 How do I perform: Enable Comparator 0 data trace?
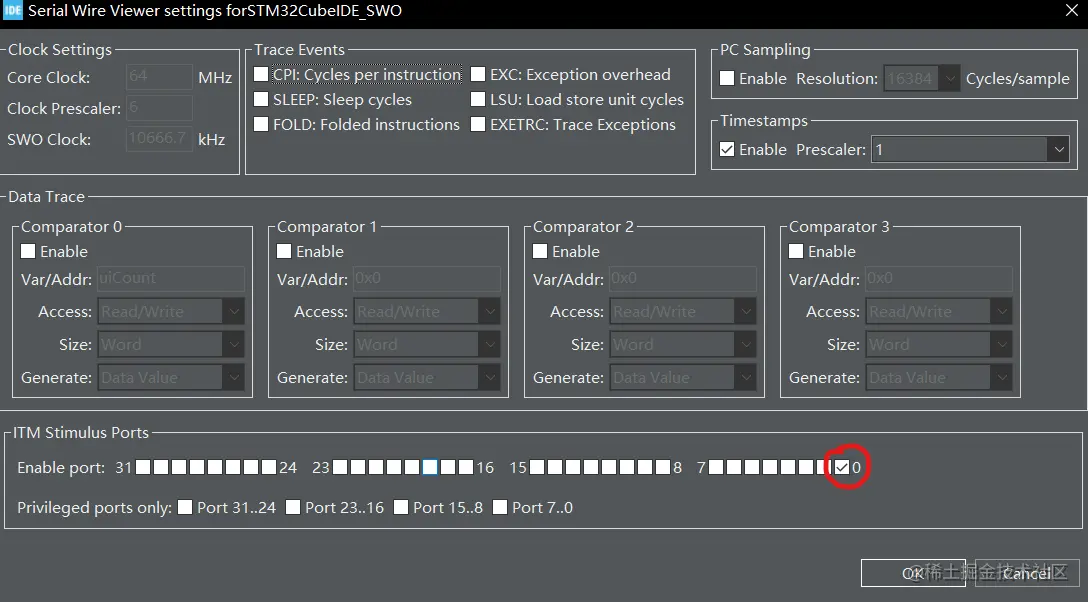[x=28, y=251]
